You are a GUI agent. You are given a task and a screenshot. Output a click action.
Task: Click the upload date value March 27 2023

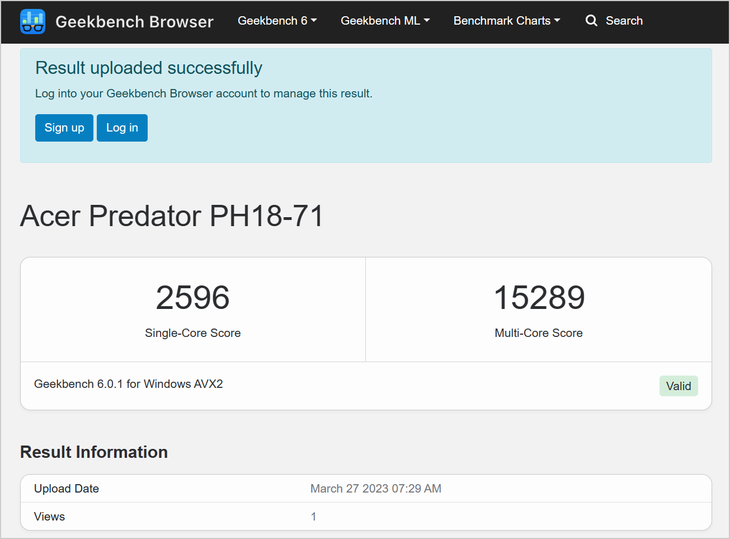[376, 488]
